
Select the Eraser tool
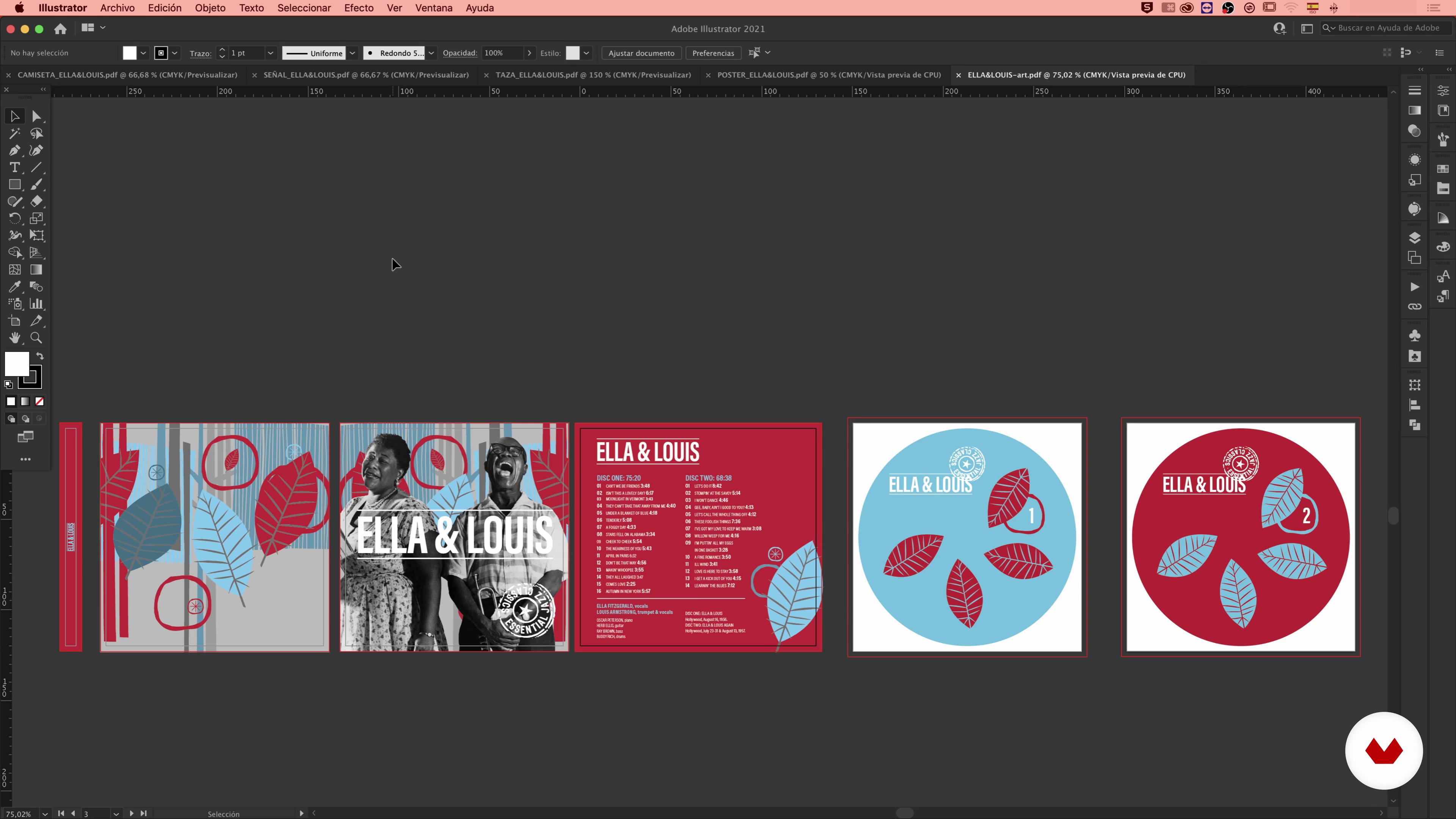[36, 201]
